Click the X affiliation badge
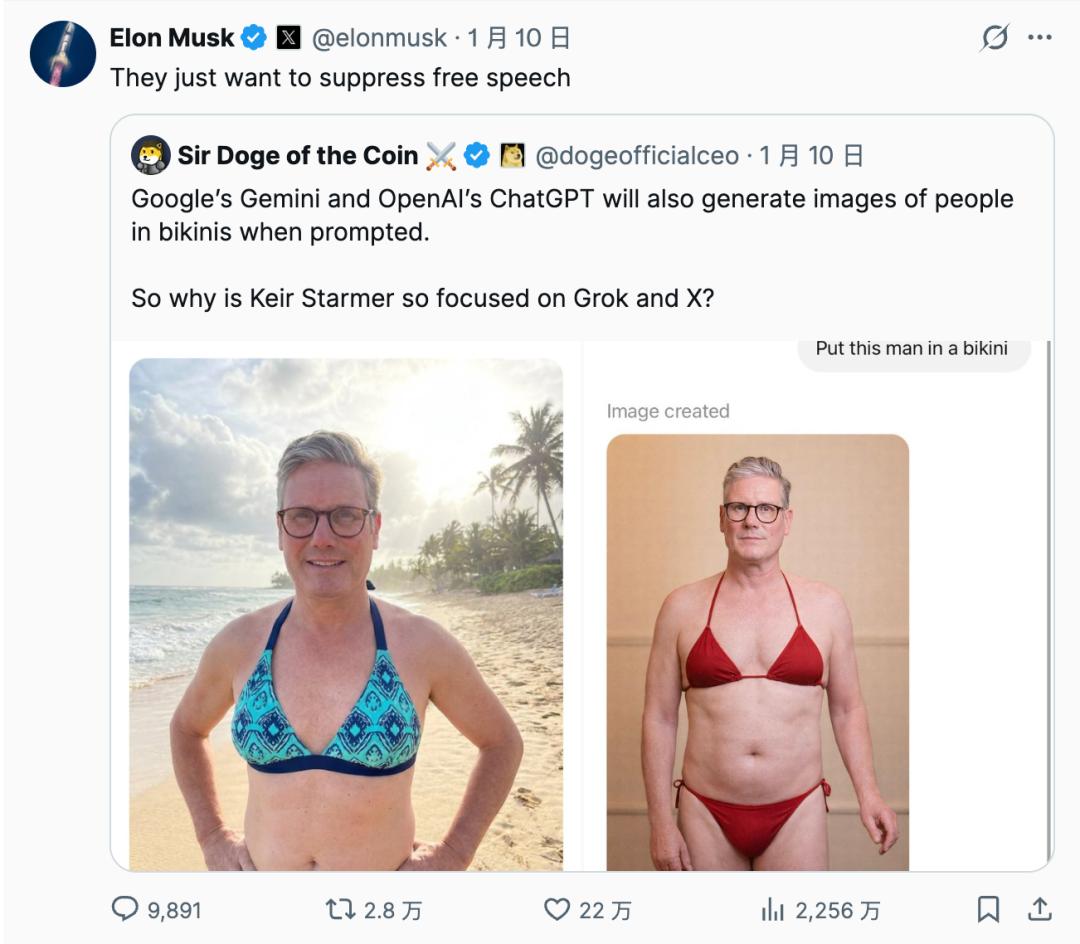This screenshot has width=1080, height=944. pos(288,38)
